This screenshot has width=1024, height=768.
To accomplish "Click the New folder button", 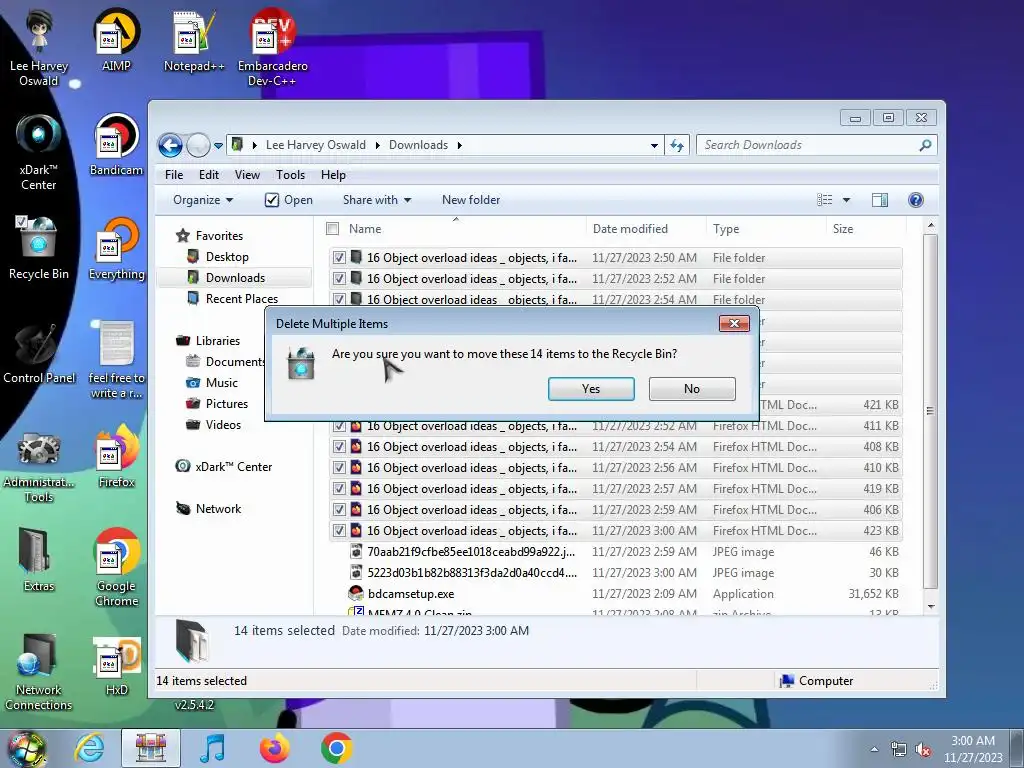I will coord(471,200).
